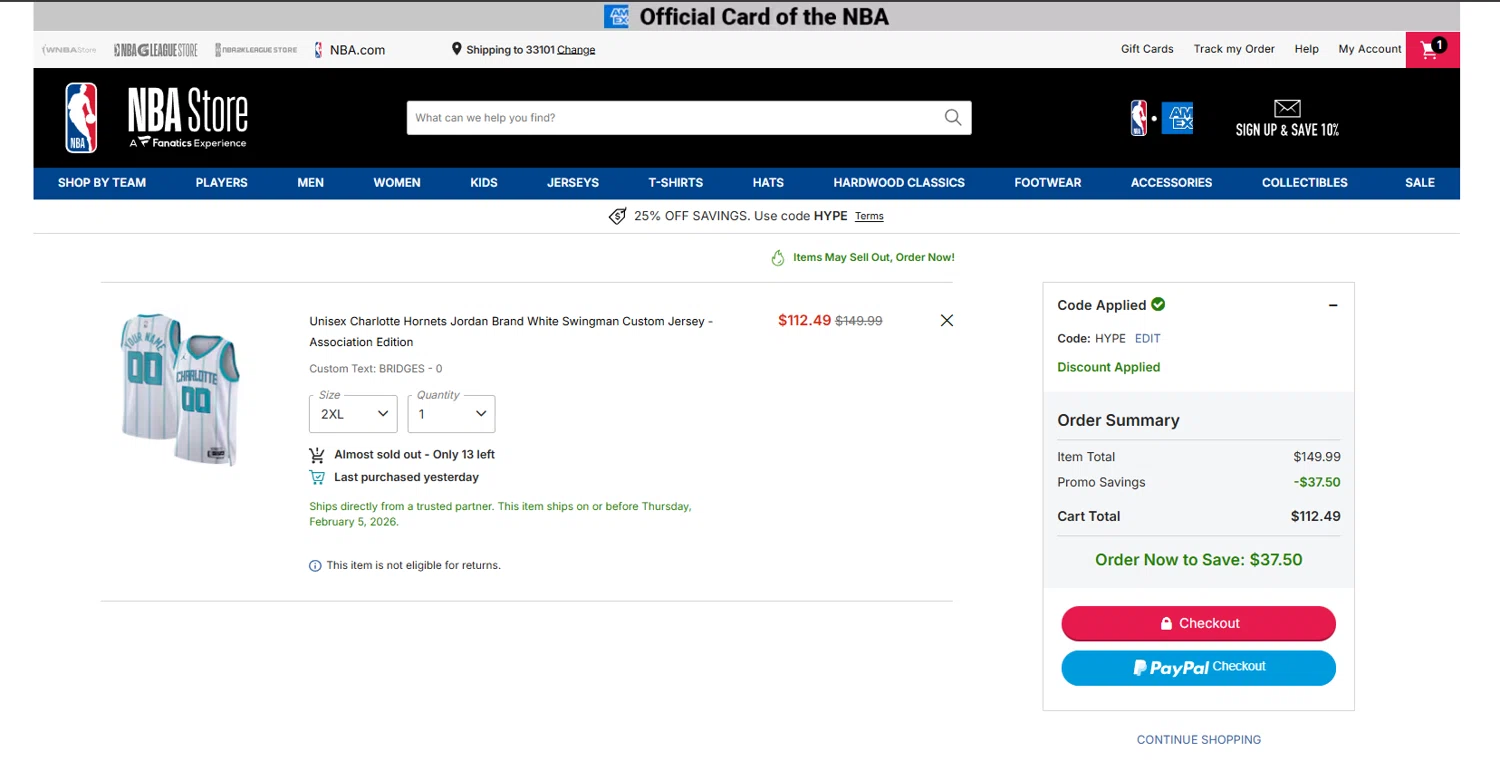The width and height of the screenshot is (1500, 762).
Task: Open the NBA 2K League Store logo
Action: pyautogui.click(x=256, y=50)
